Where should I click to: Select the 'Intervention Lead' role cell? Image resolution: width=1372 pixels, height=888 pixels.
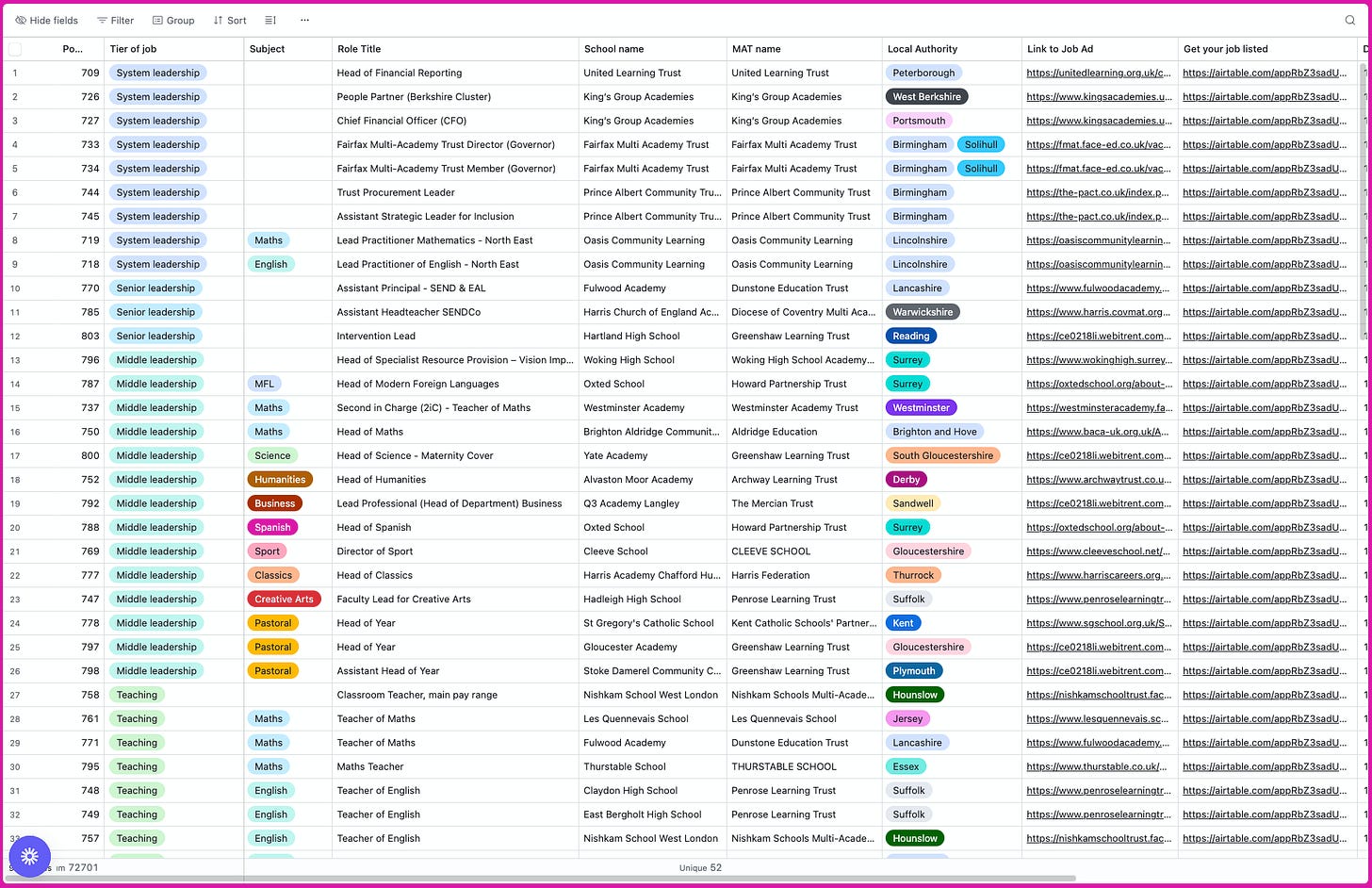[455, 336]
